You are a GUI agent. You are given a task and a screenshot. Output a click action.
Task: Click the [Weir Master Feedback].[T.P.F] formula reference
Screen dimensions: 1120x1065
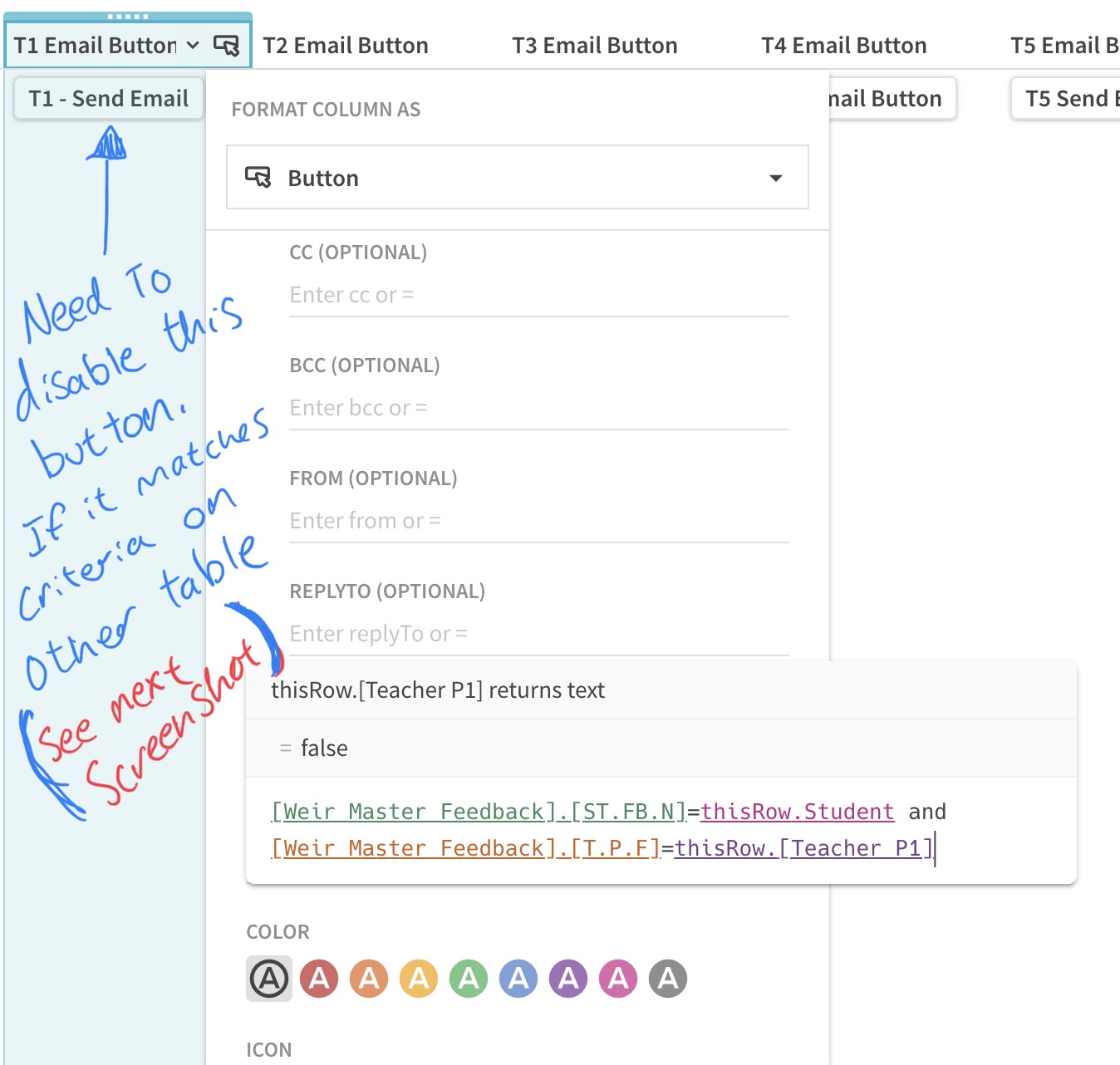tap(466, 848)
